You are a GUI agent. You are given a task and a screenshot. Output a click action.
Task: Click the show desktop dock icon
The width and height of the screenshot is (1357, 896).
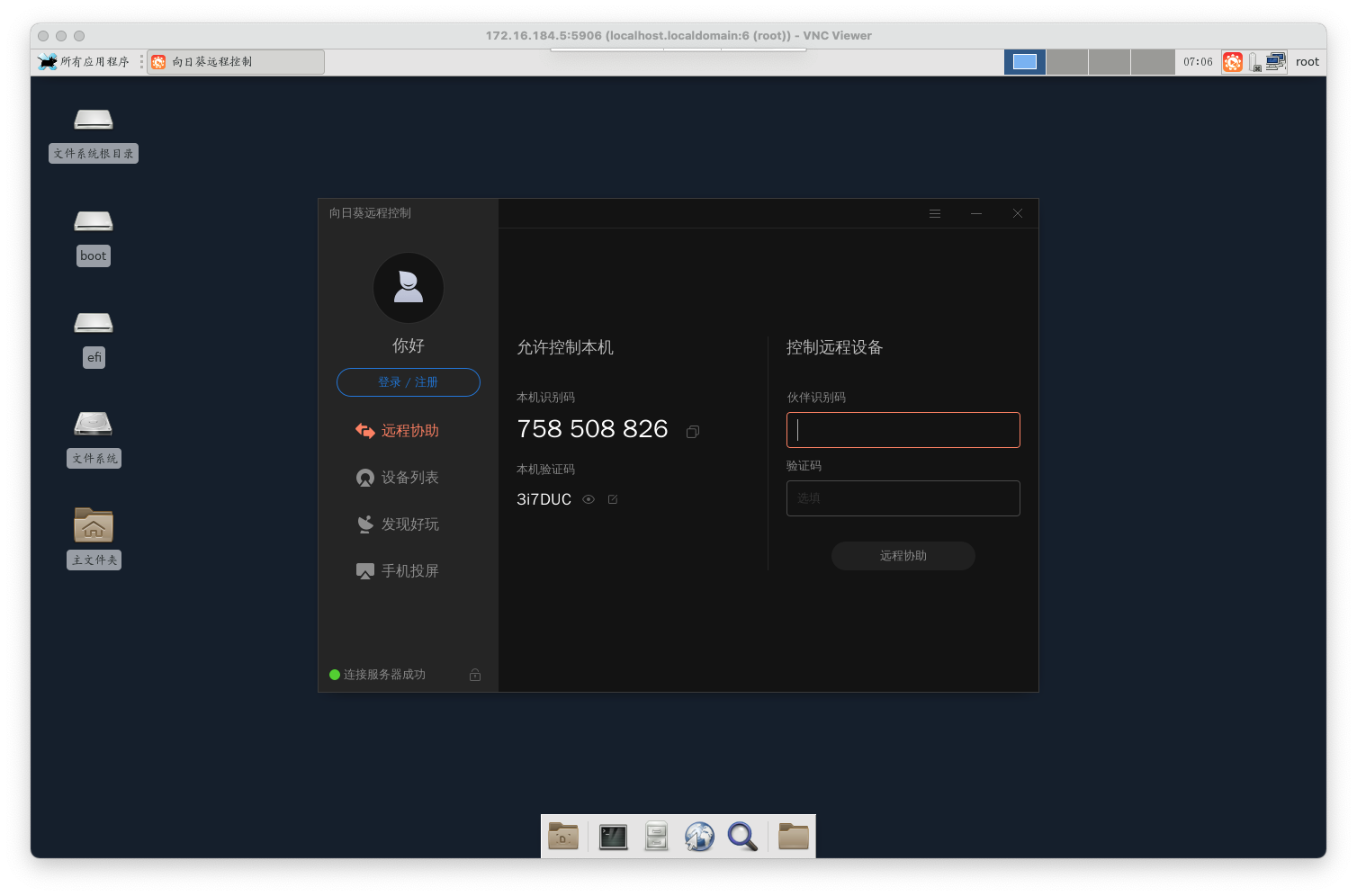(563, 837)
